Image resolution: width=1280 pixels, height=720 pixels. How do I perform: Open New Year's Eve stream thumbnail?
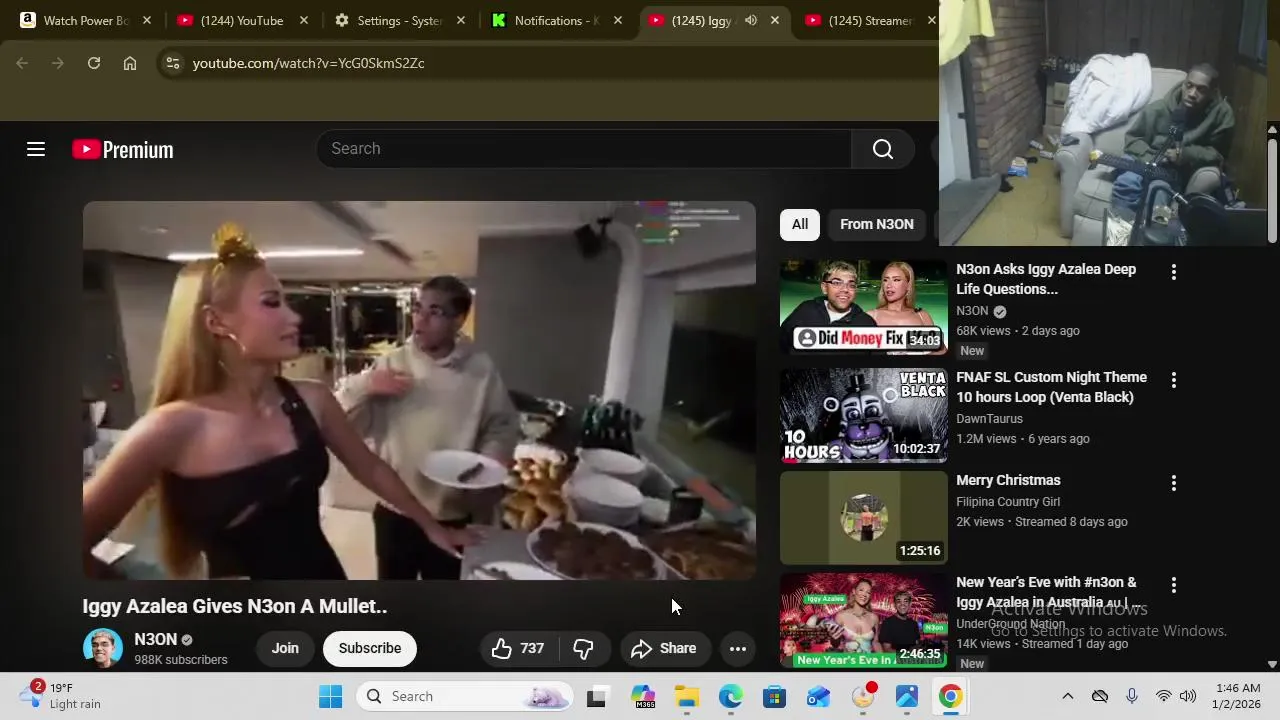click(863, 620)
